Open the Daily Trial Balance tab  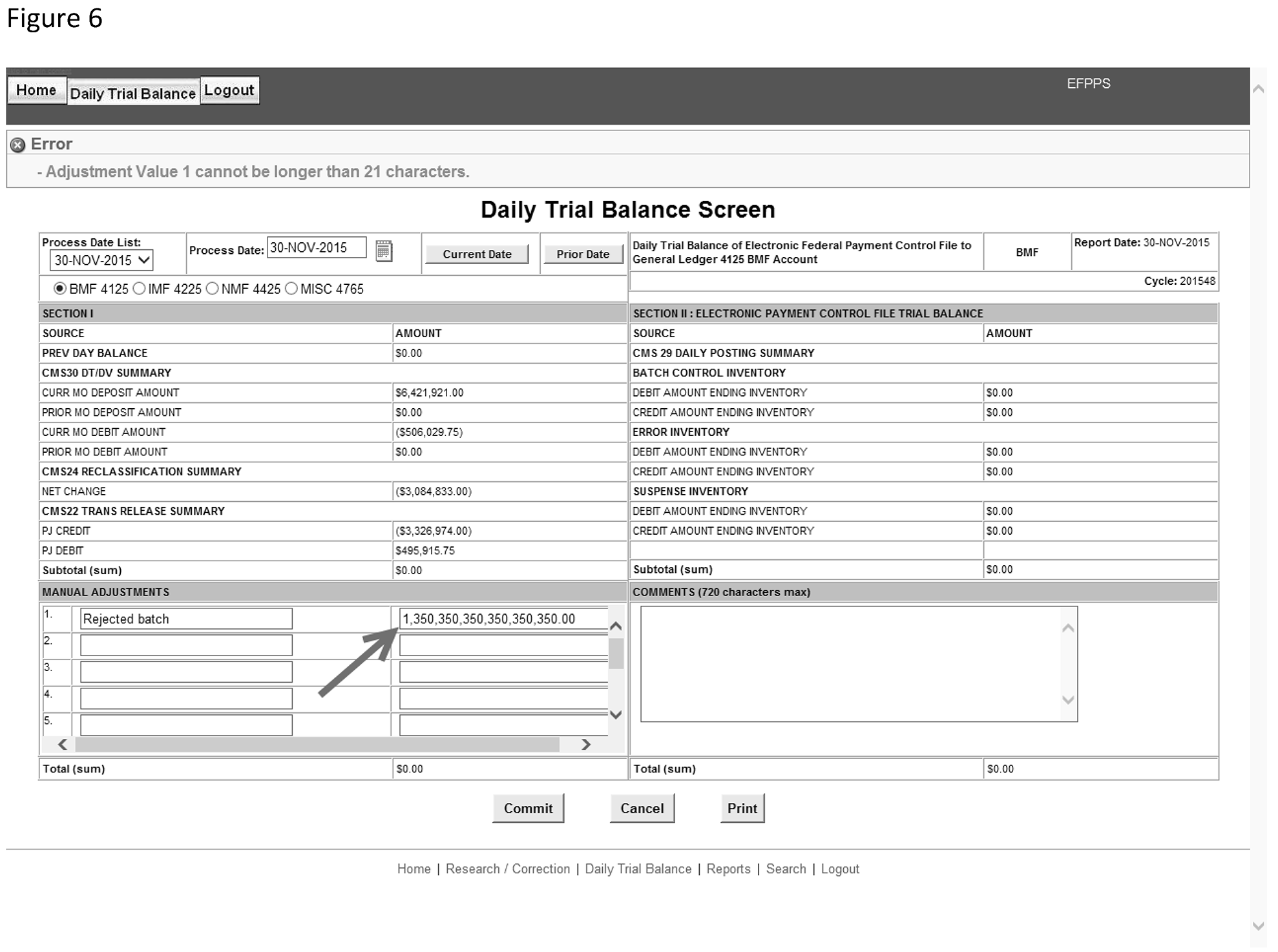tap(133, 93)
